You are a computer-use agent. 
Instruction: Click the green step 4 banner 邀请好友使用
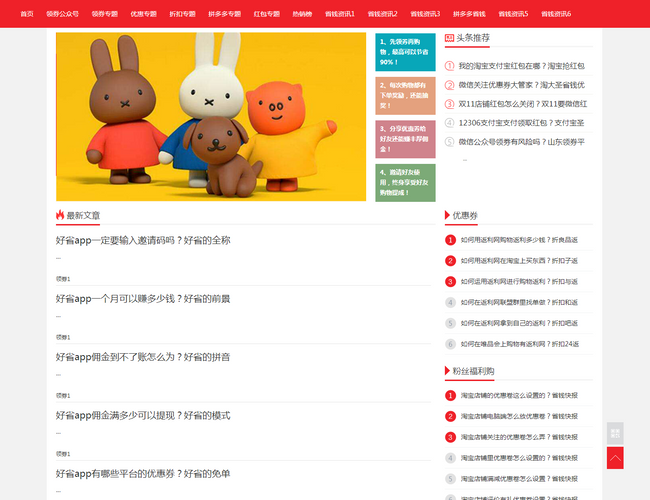click(x=405, y=183)
